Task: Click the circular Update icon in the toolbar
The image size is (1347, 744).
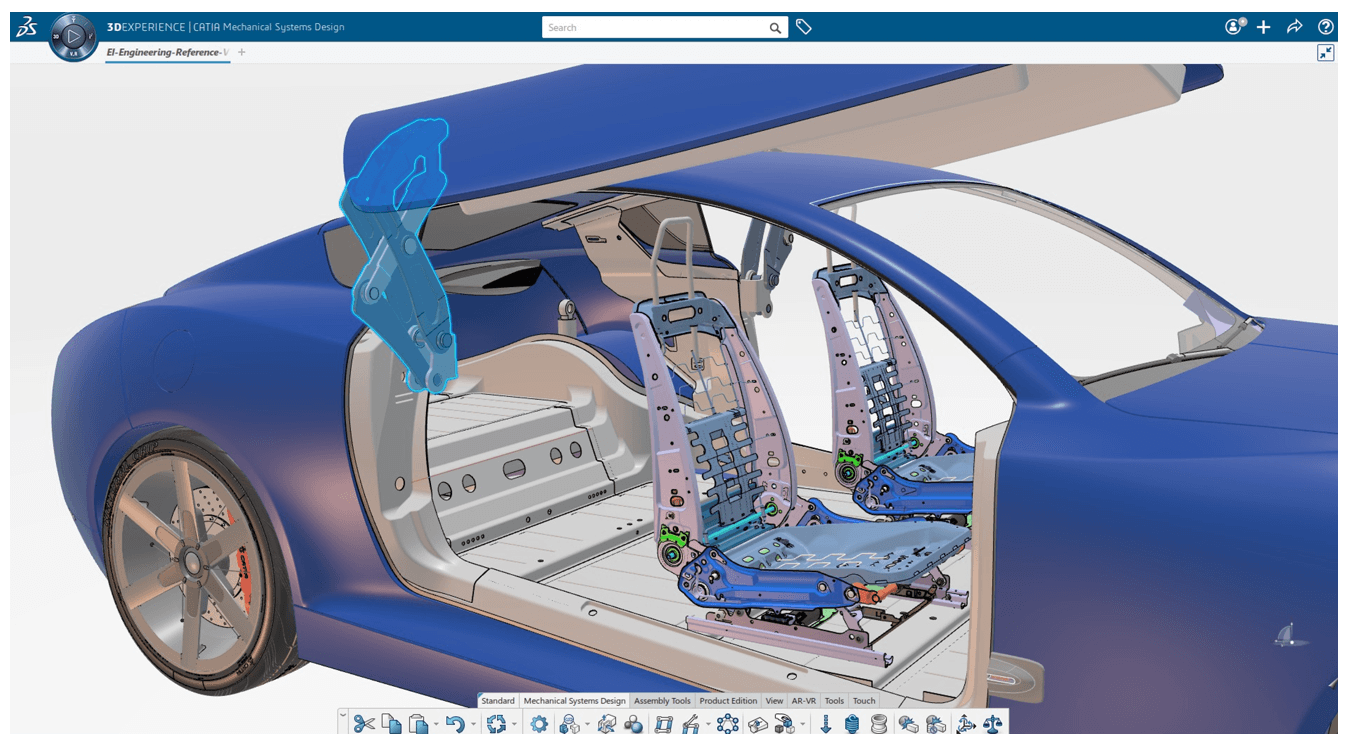Action: (499, 723)
